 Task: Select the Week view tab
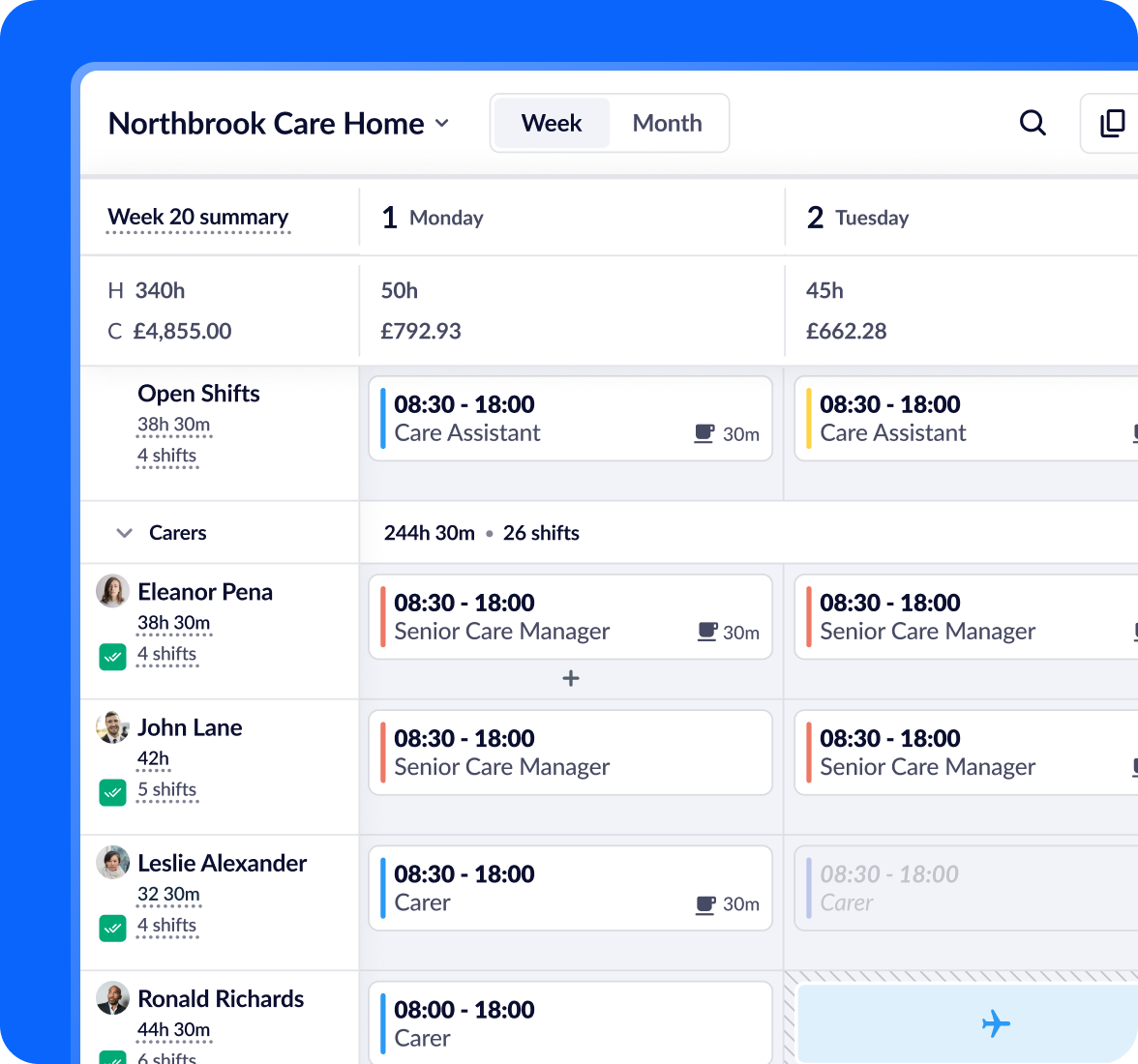[x=551, y=123]
